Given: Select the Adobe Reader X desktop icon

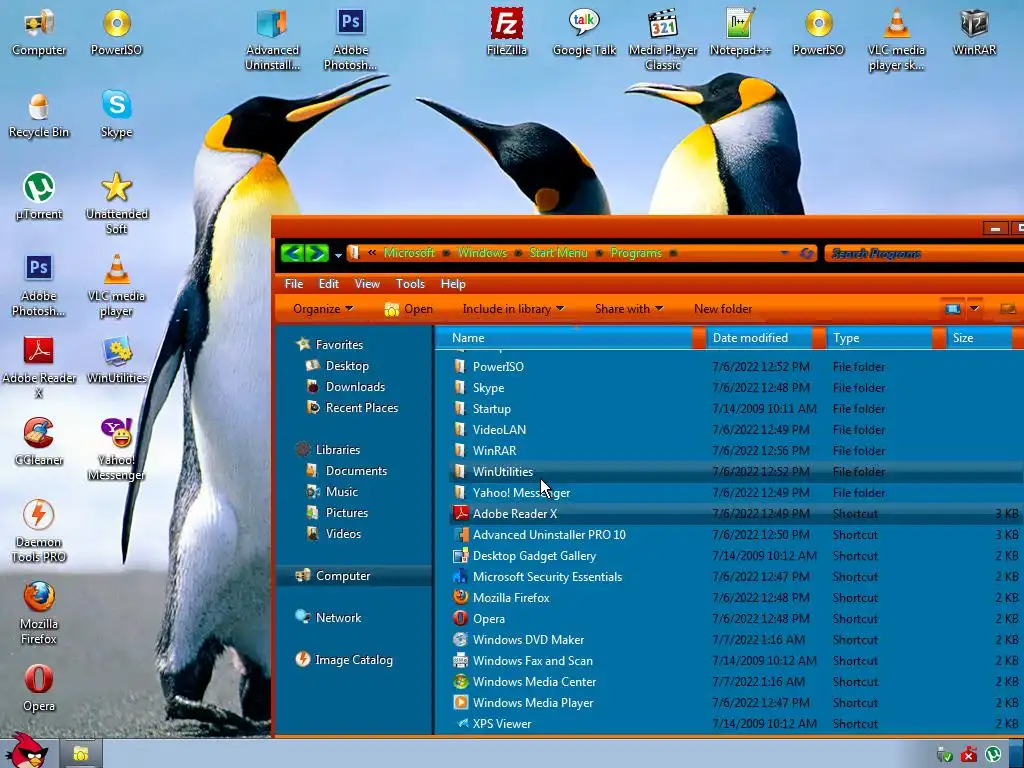Looking at the screenshot, I should click(39, 367).
